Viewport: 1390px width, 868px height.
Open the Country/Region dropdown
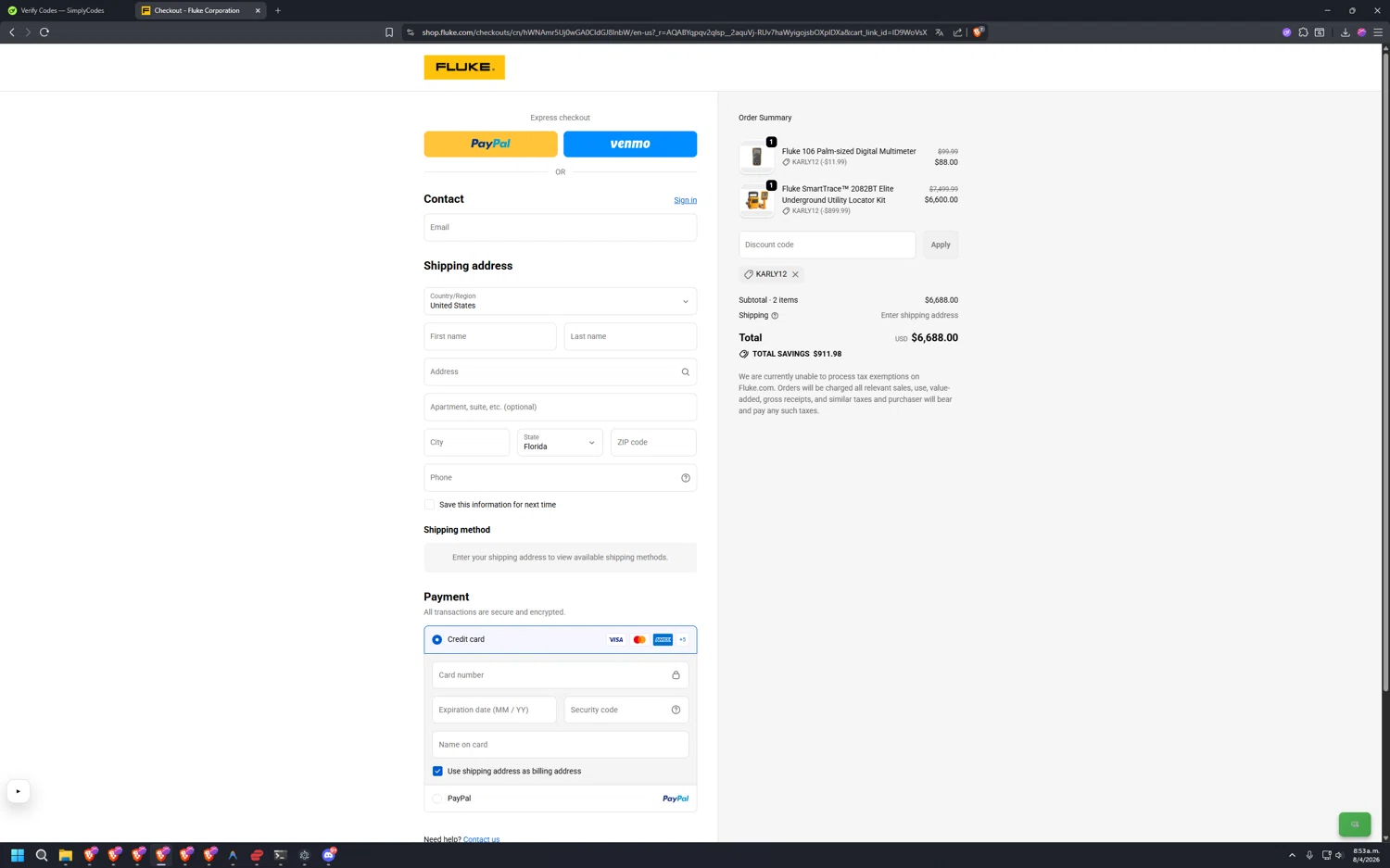pyautogui.click(x=560, y=301)
